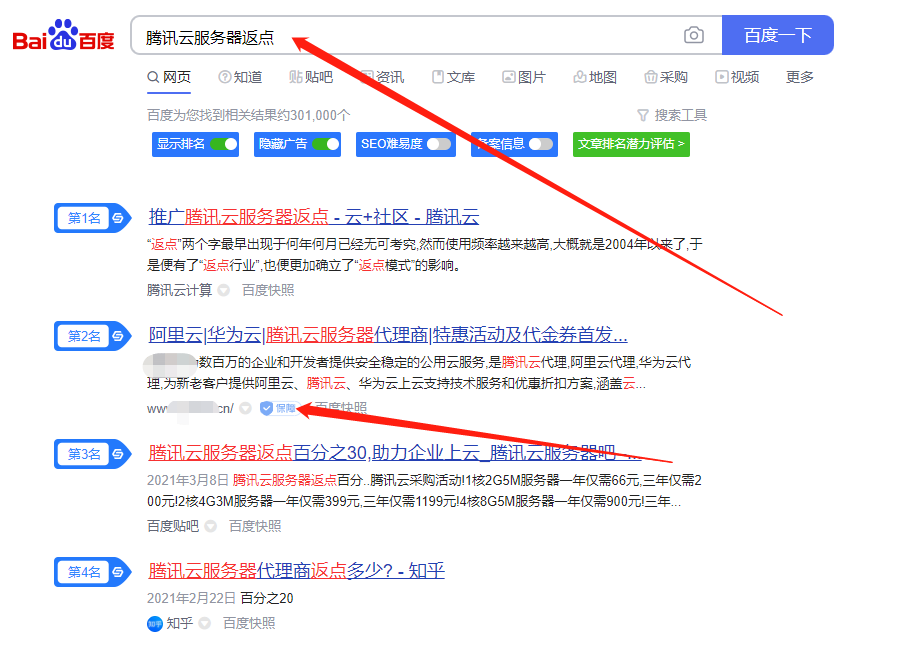Switch to the 图片 tab
This screenshot has width=901, height=645.
[524, 77]
